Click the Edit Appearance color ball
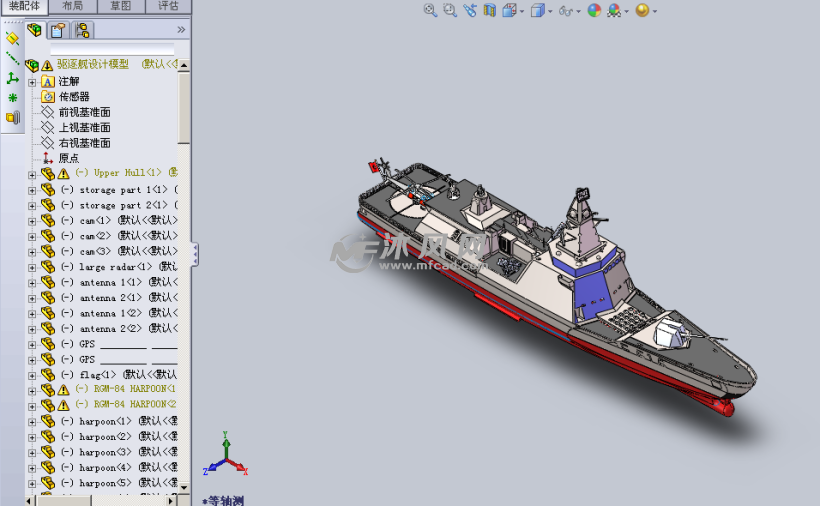Image resolution: width=820 pixels, height=506 pixels. (x=594, y=10)
